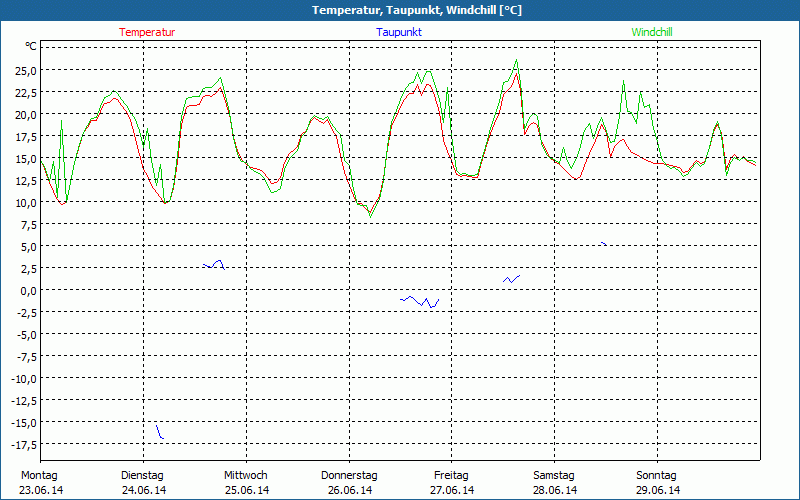Click the 'Sonntag' day label
The image size is (800, 500).
tap(656, 476)
